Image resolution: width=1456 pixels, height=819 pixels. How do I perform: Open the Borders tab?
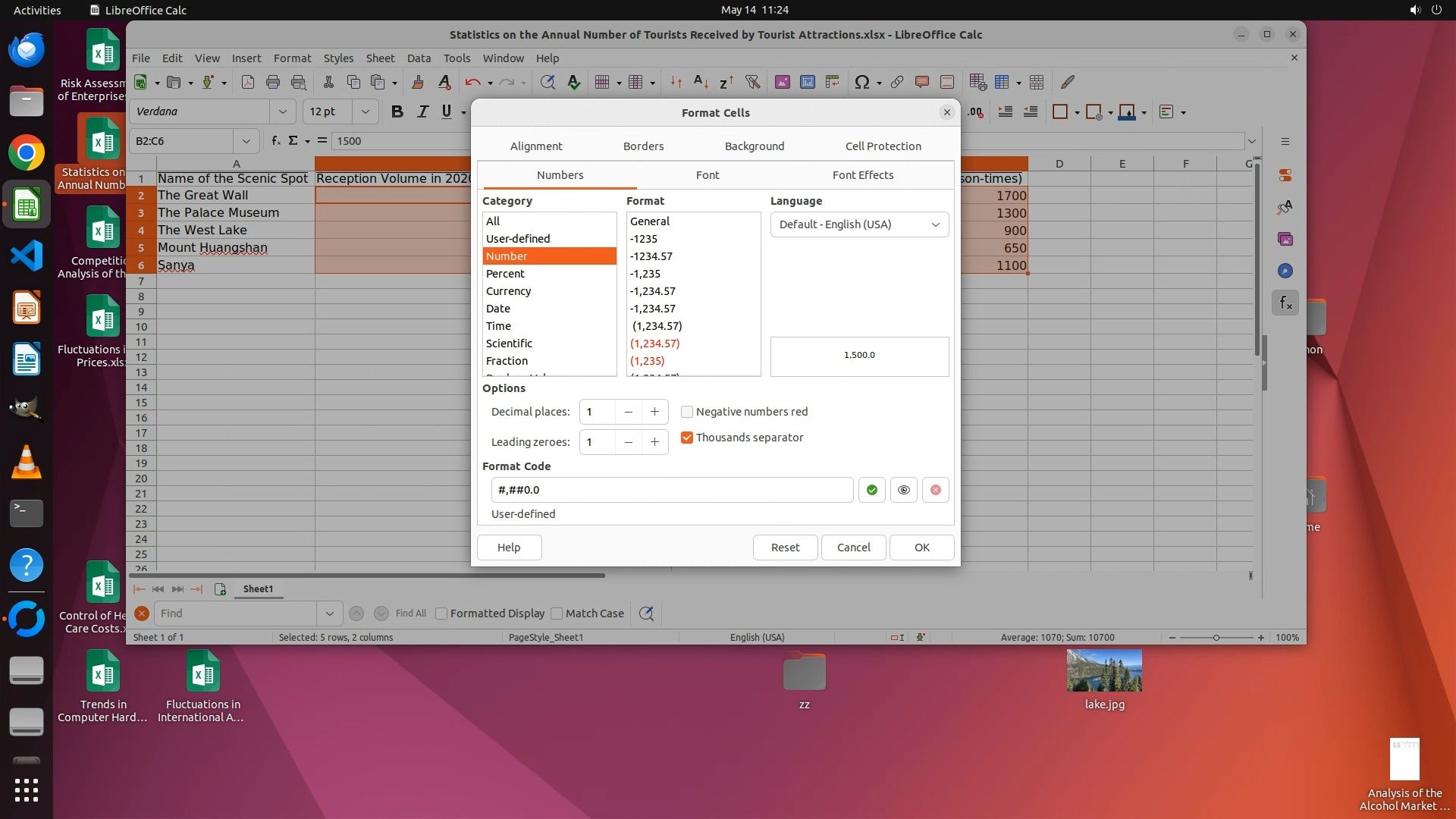(643, 146)
